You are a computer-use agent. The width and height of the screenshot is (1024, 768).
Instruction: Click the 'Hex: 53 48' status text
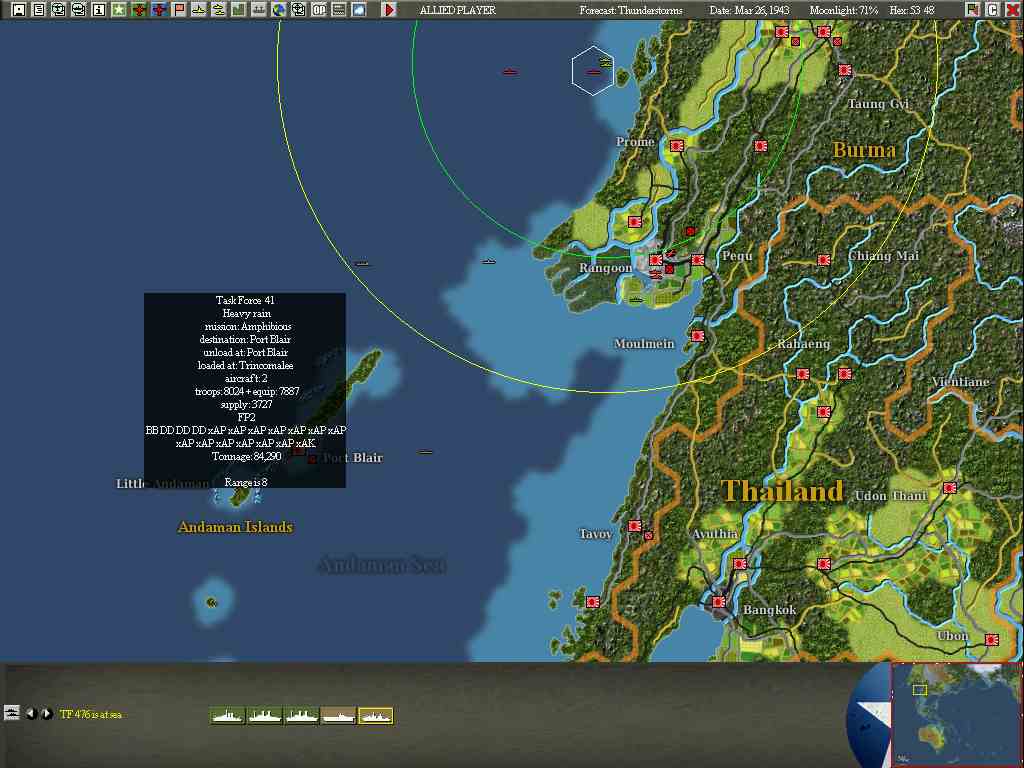[x=912, y=10]
